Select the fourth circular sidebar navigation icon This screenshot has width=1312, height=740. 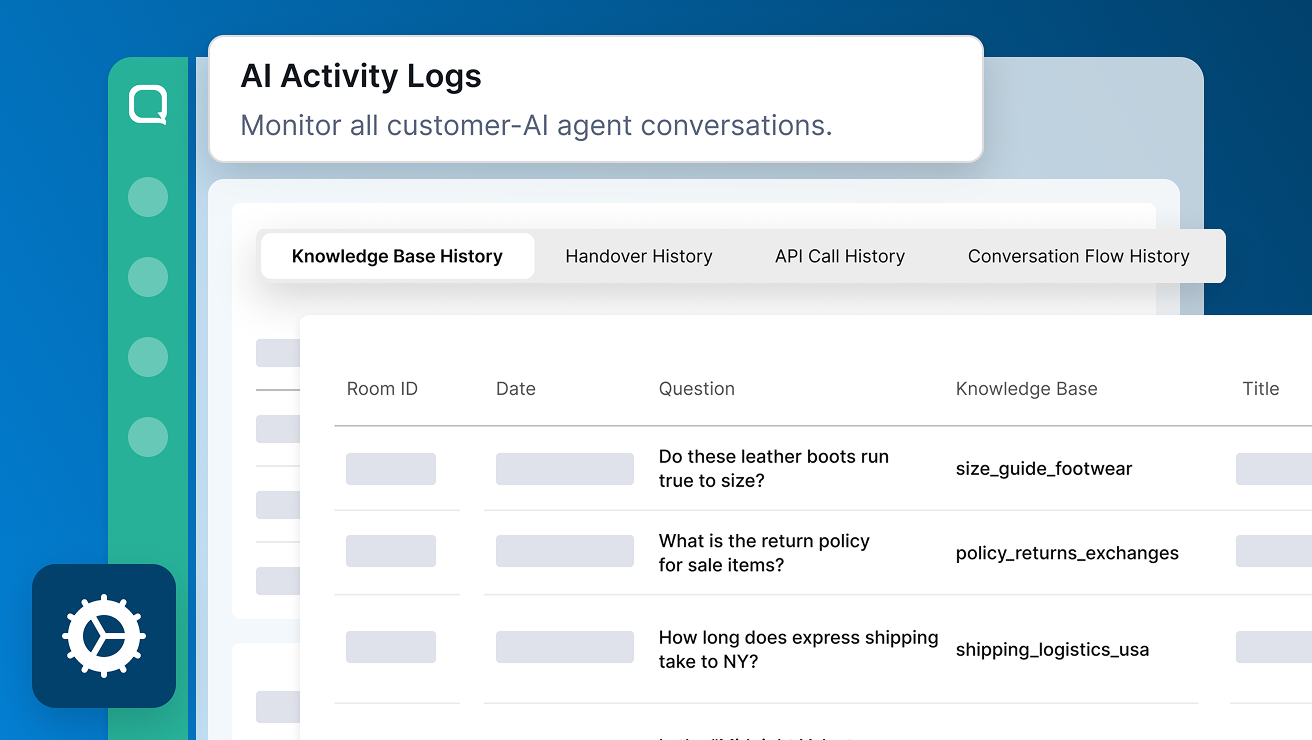coord(148,437)
